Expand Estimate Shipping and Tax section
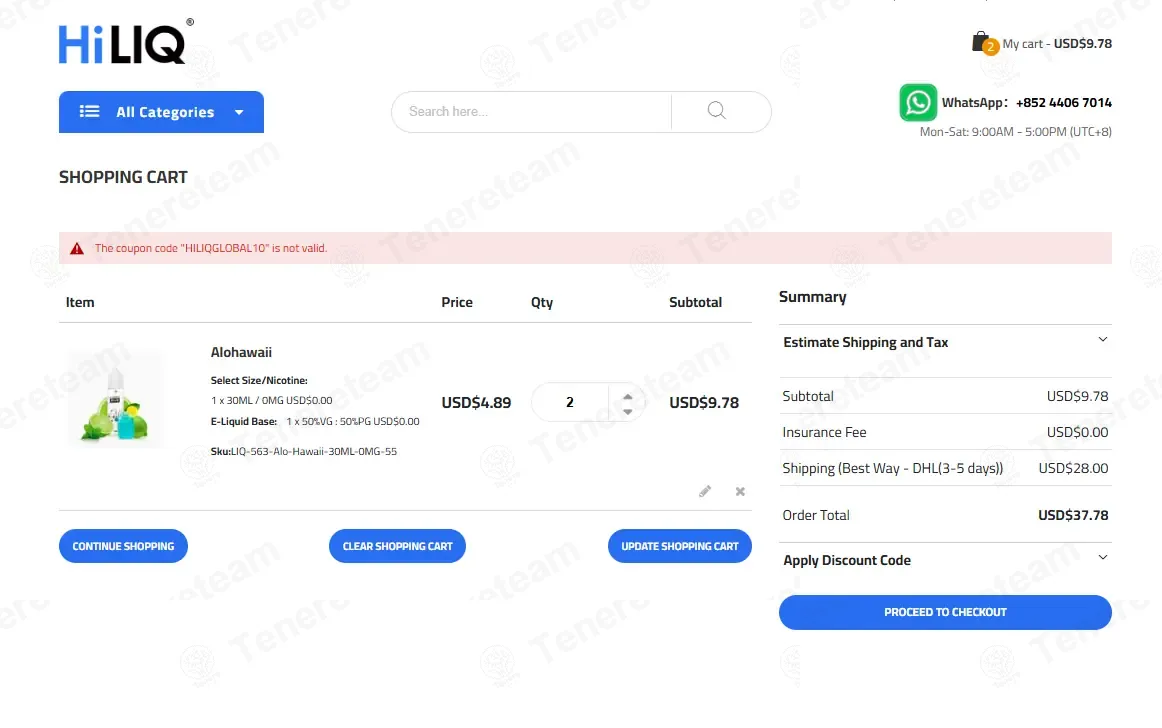This screenshot has height=728, width=1162. click(x=945, y=343)
